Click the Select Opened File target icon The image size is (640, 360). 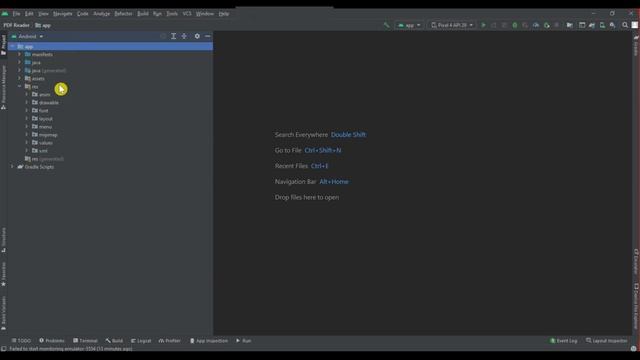click(163, 36)
